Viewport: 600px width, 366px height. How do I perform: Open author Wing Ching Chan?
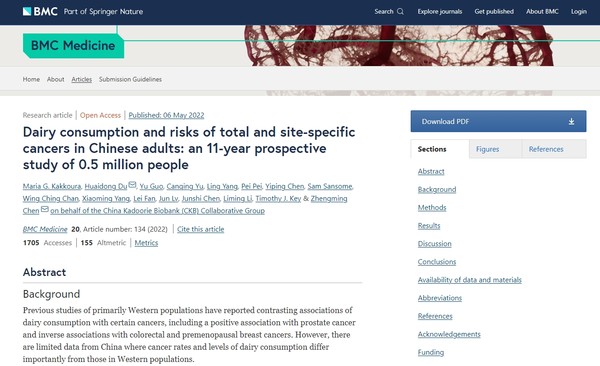[x=51, y=199]
